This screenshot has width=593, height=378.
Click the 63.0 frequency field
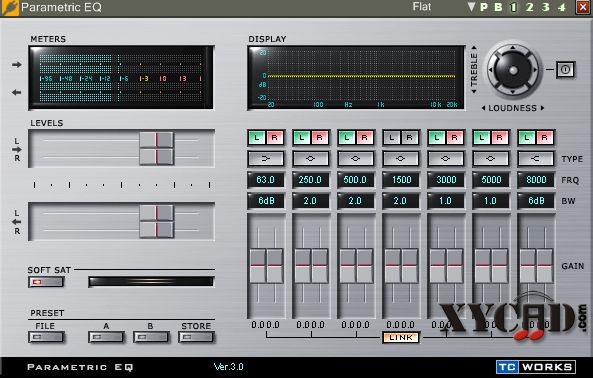pyautogui.click(x=266, y=180)
